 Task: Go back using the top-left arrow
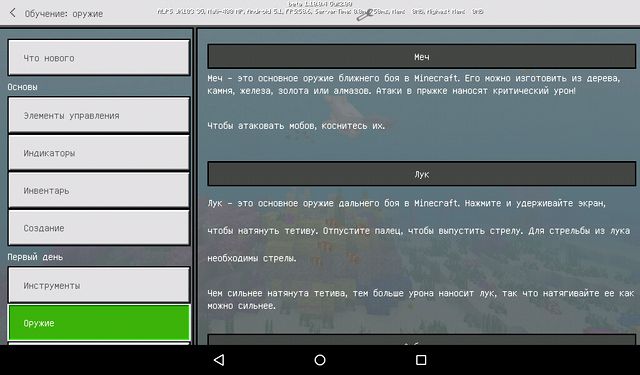tap(13, 13)
